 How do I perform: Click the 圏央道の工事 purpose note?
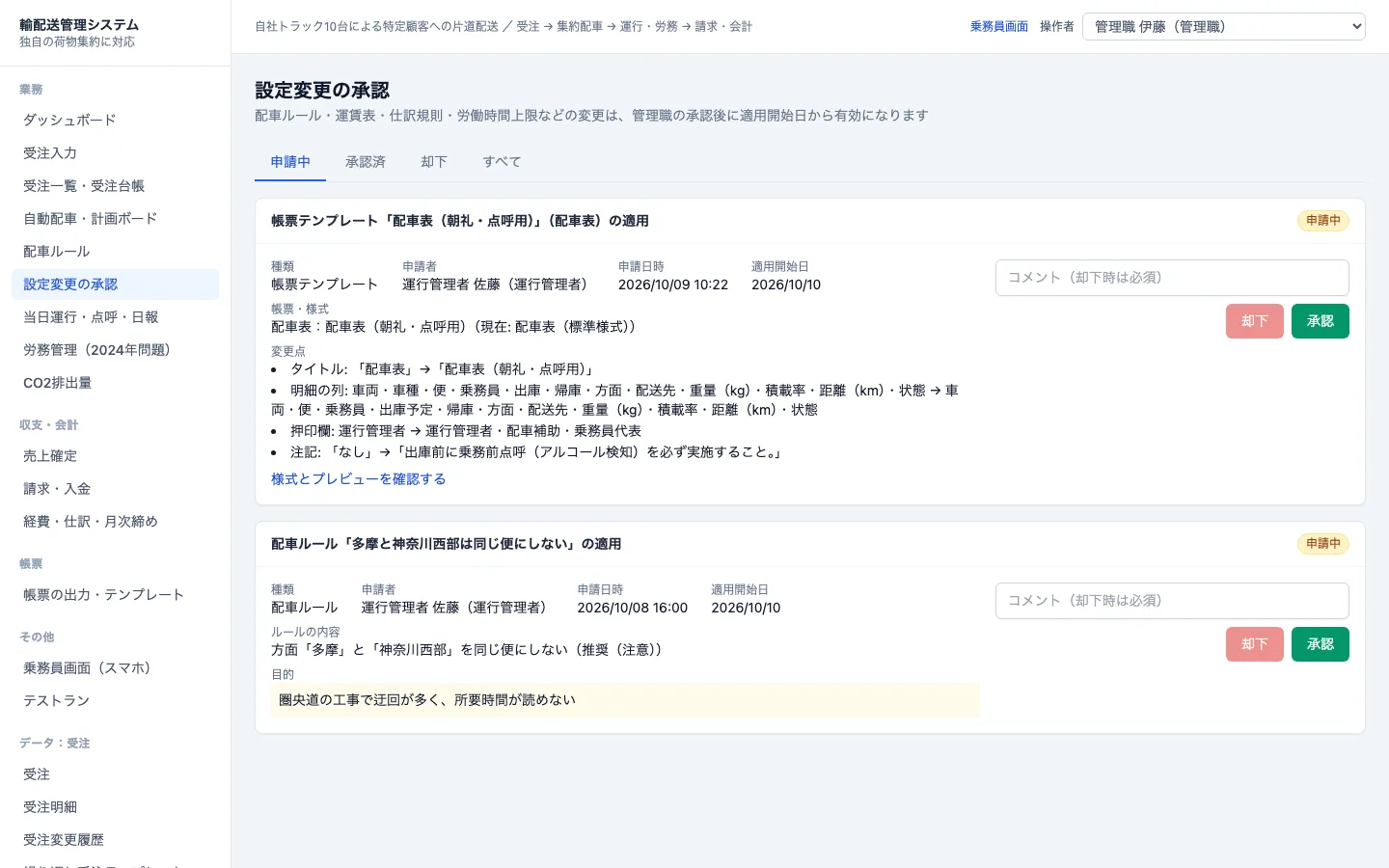coord(625,700)
